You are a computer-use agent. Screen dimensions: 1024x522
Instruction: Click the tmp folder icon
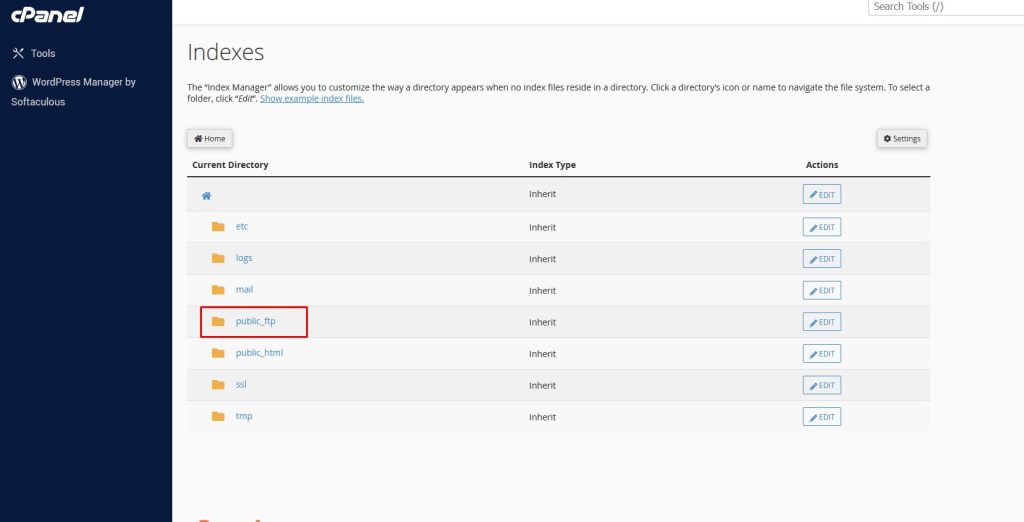click(x=218, y=417)
